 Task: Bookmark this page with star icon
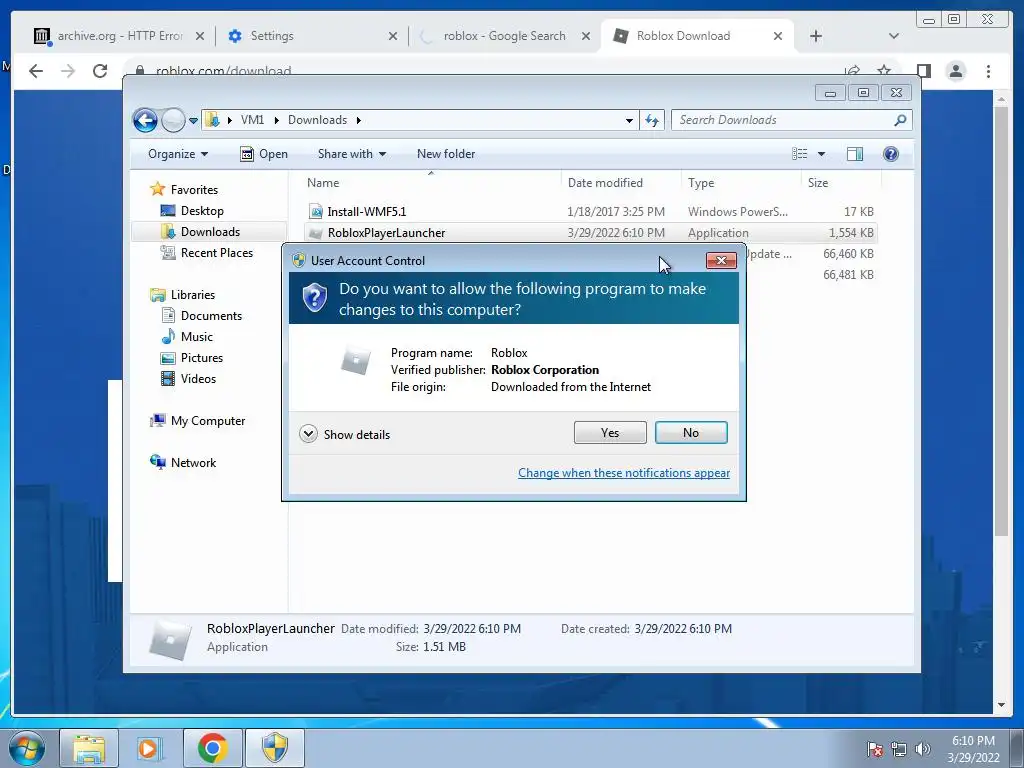pos(884,71)
